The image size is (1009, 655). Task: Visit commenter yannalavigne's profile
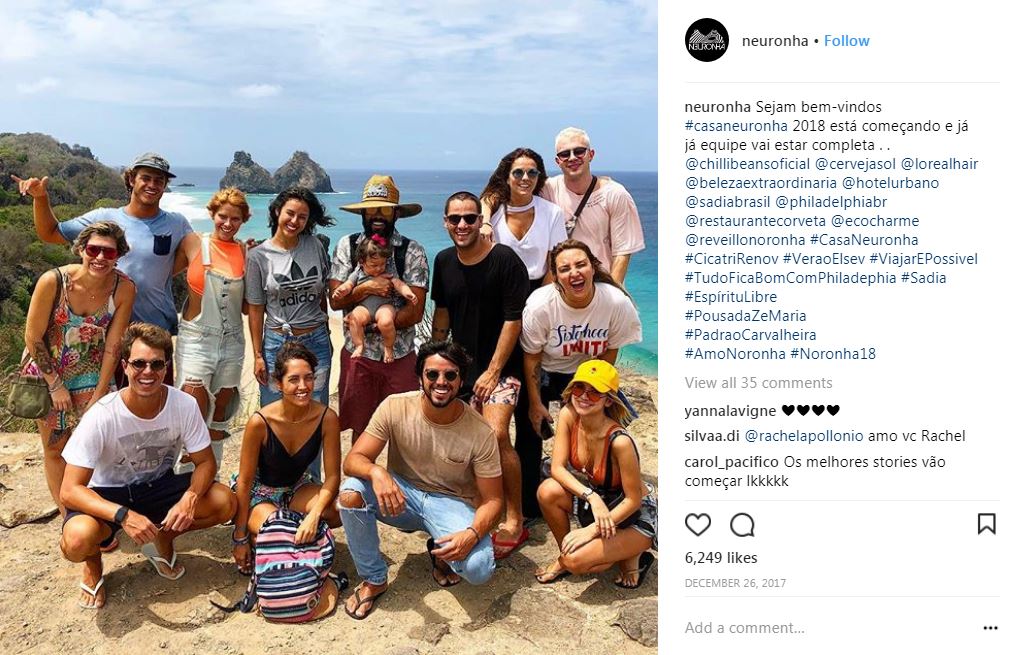click(730, 411)
